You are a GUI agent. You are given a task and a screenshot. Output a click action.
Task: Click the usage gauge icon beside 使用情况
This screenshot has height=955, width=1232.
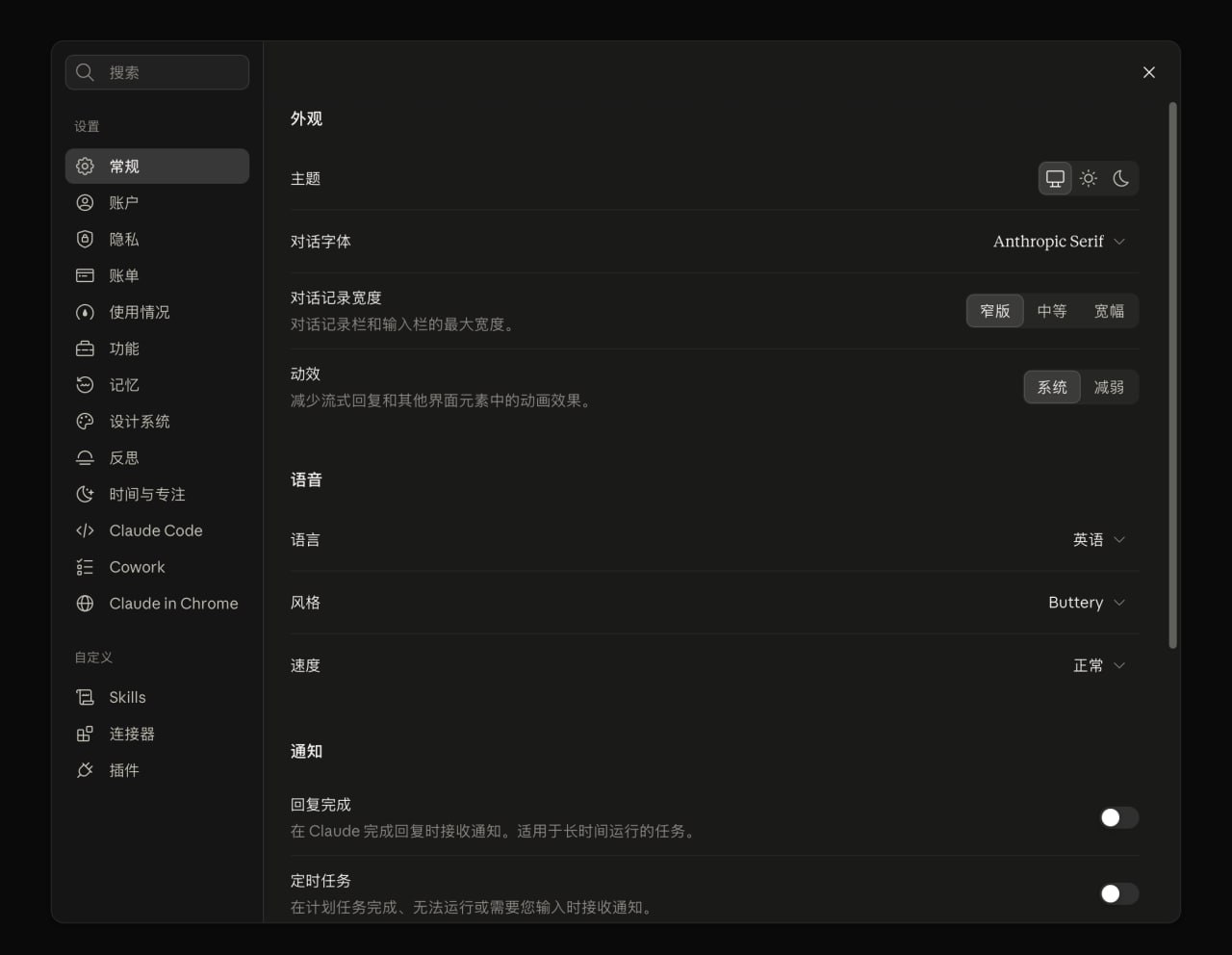[x=85, y=312]
